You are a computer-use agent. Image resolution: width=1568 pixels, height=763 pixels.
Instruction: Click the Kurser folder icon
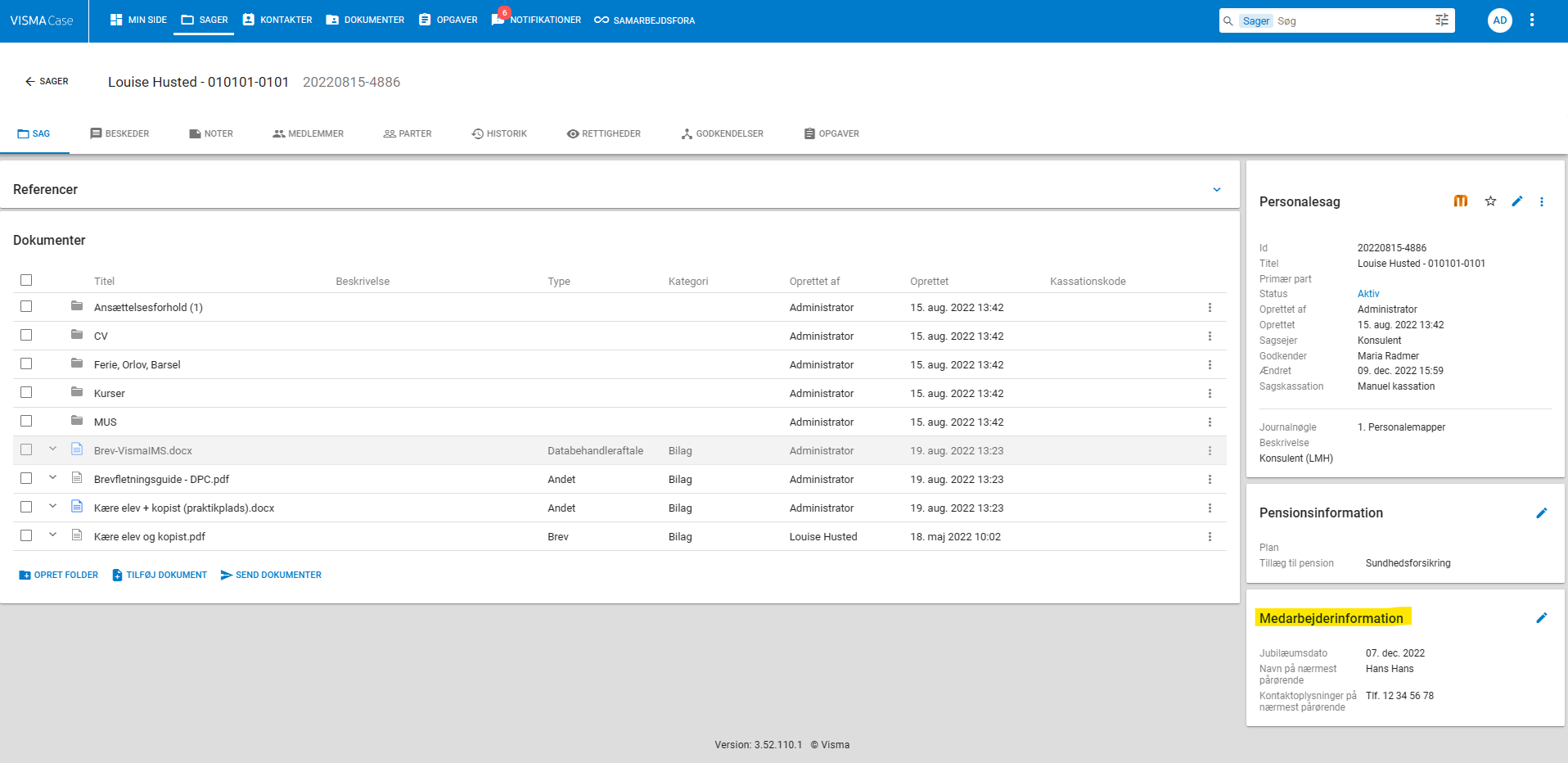coord(77,392)
